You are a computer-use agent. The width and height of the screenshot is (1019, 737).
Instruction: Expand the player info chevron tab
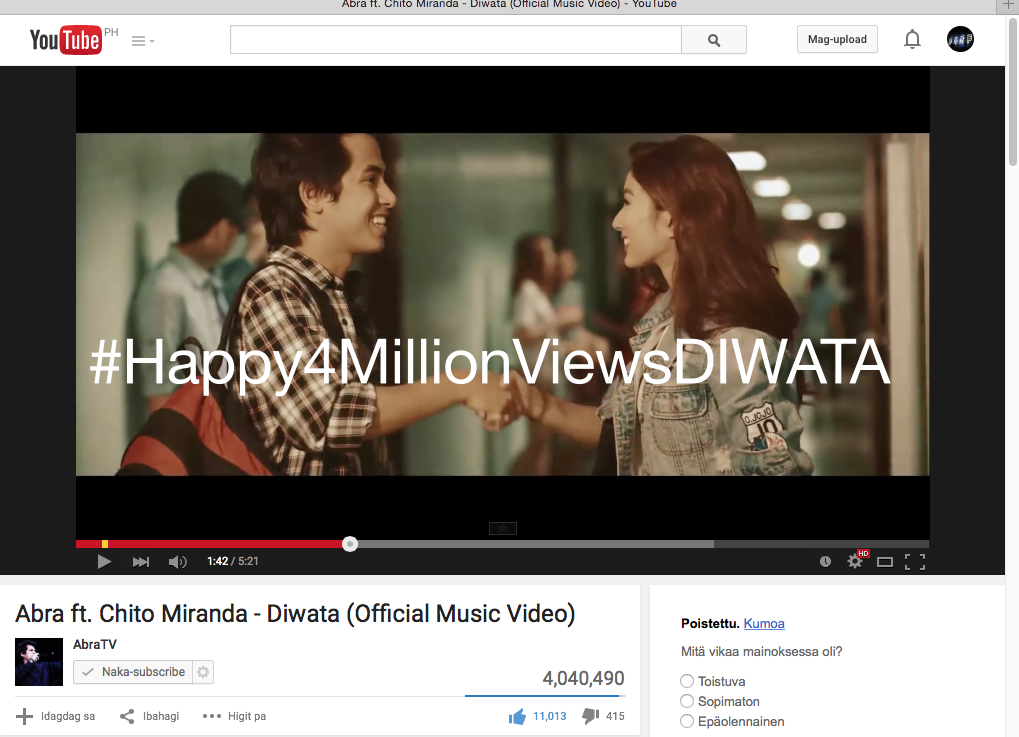click(x=502, y=529)
